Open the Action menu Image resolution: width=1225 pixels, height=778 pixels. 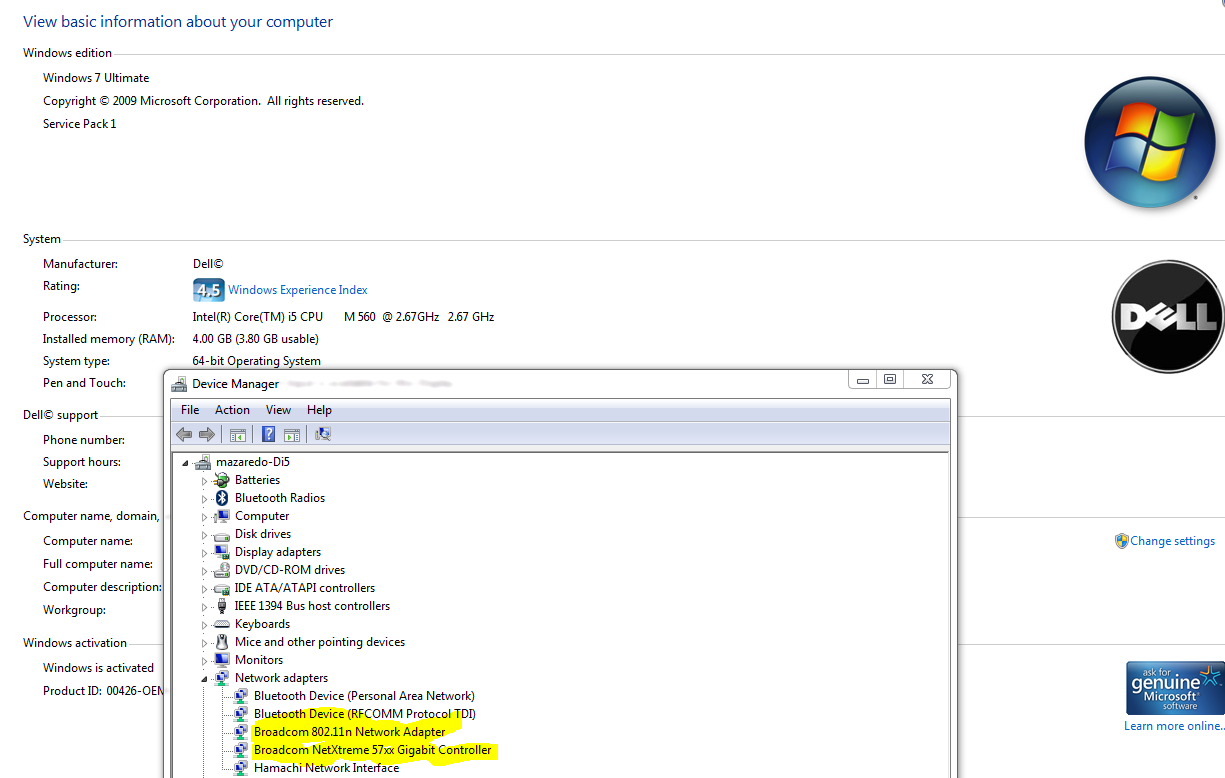click(x=232, y=410)
